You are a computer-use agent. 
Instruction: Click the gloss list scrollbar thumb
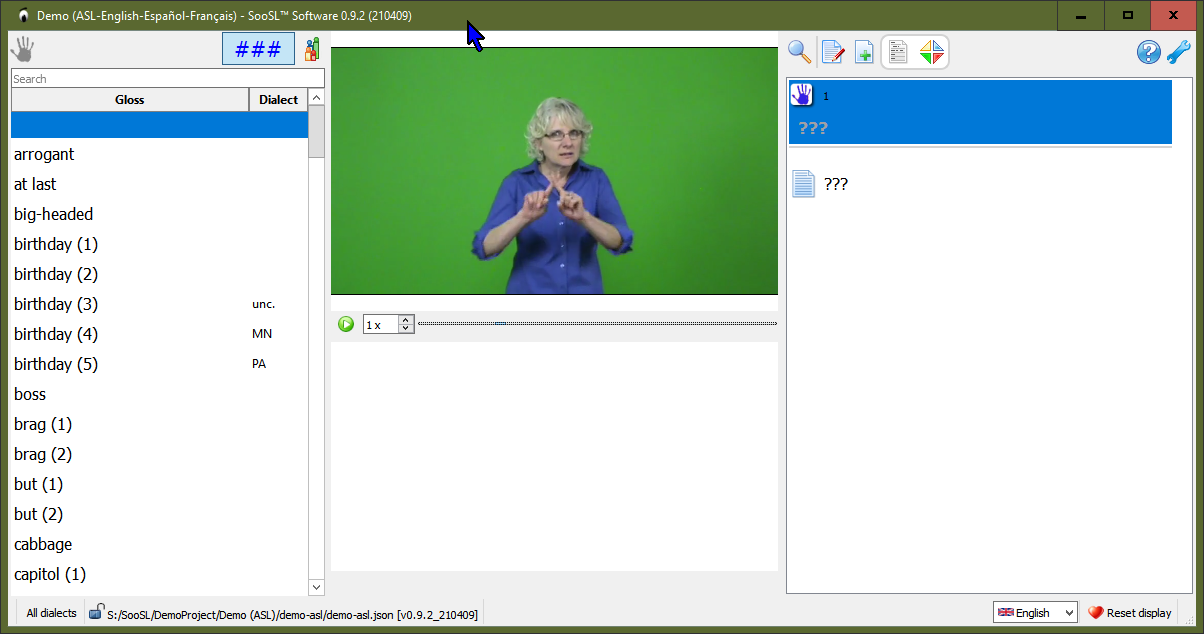pyautogui.click(x=316, y=131)
